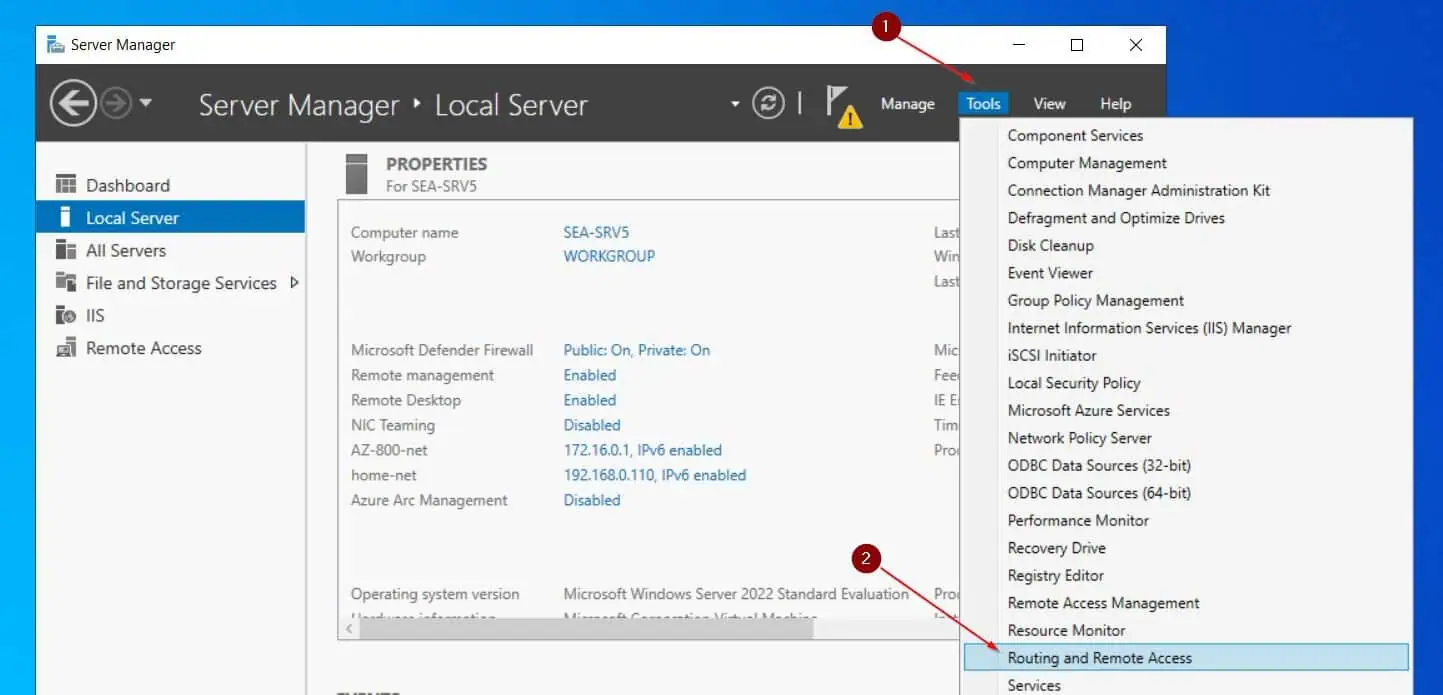The height and width of the screenshot is (695, 1443).
Task: Click the server tower icon beside PROPERTIES
Action: [357, 173]
